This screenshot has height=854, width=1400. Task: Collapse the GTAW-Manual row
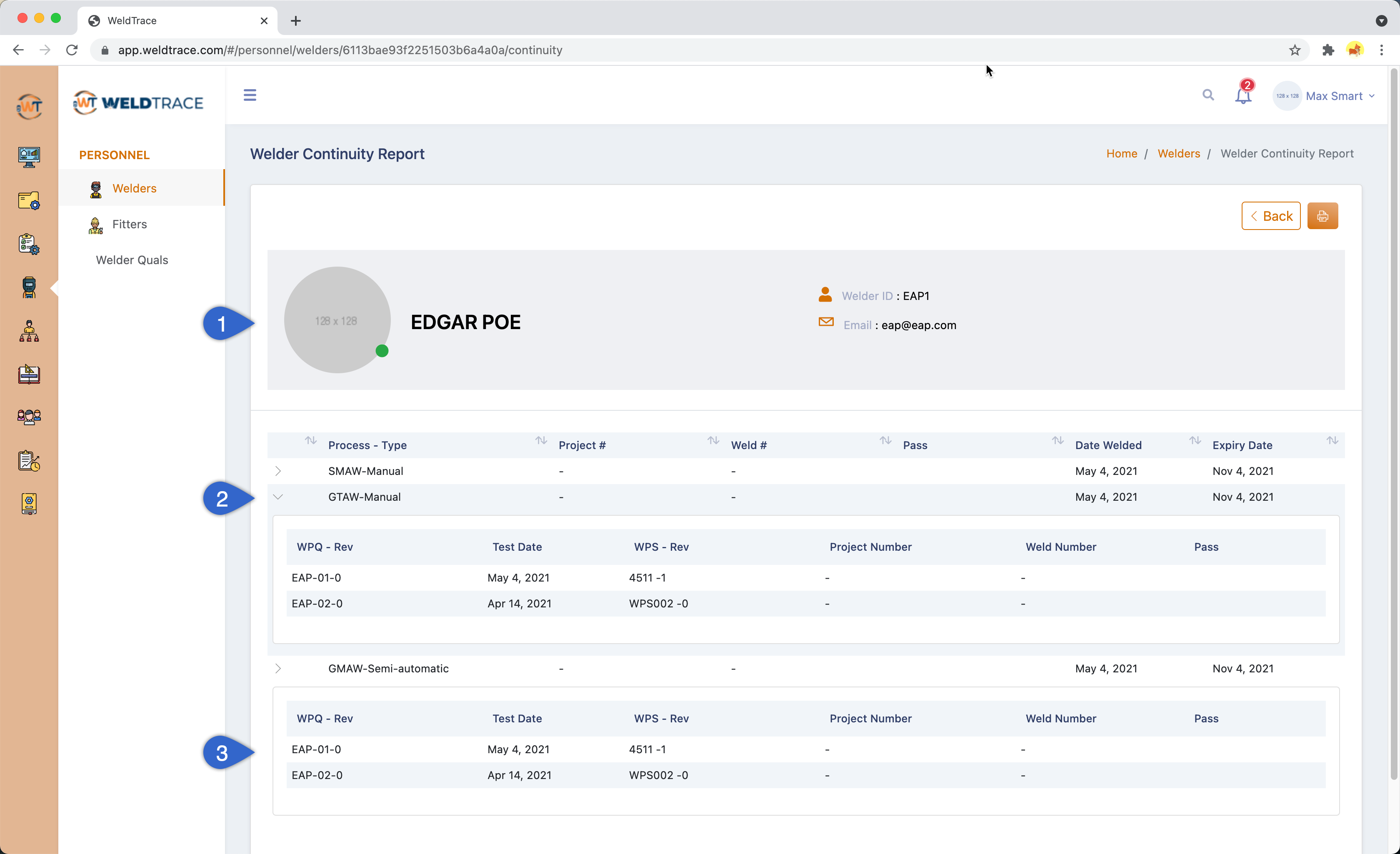pos(278,497)
